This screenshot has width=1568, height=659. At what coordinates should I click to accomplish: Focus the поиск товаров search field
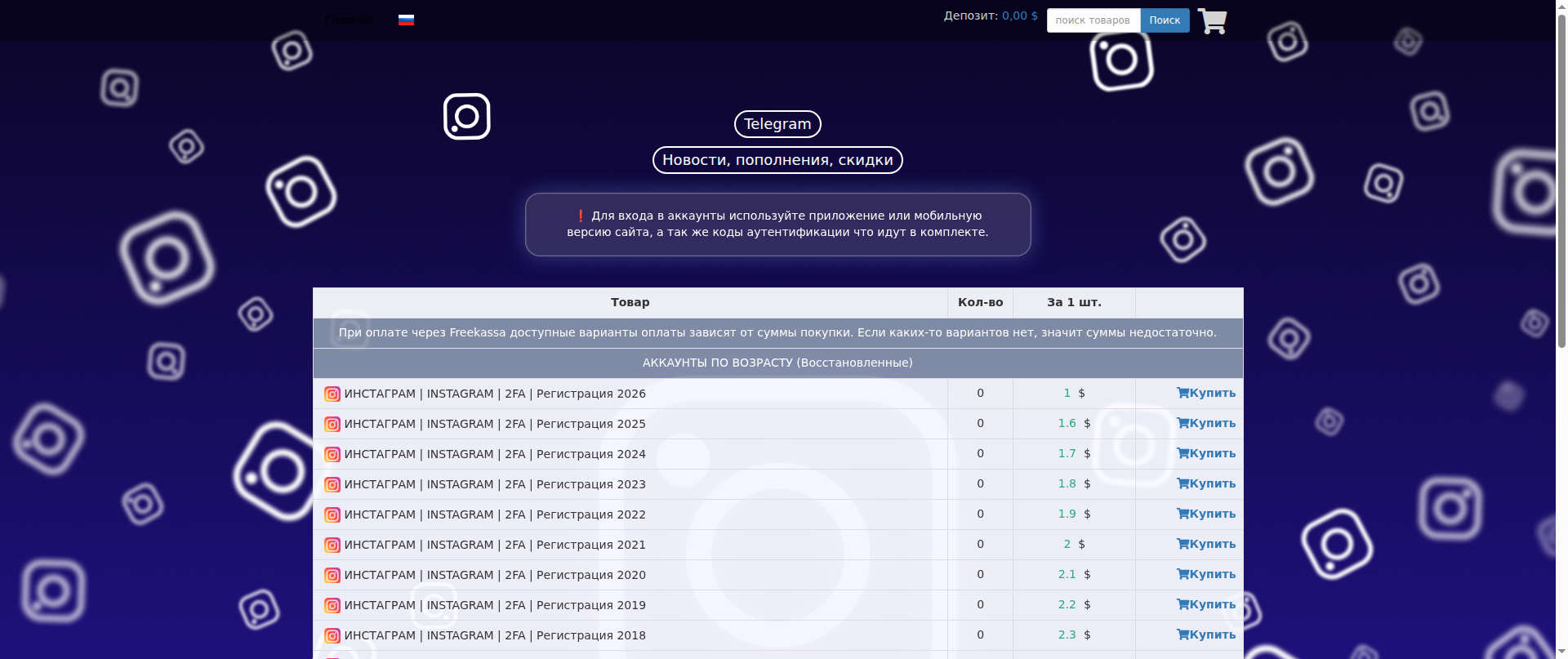1094,20
